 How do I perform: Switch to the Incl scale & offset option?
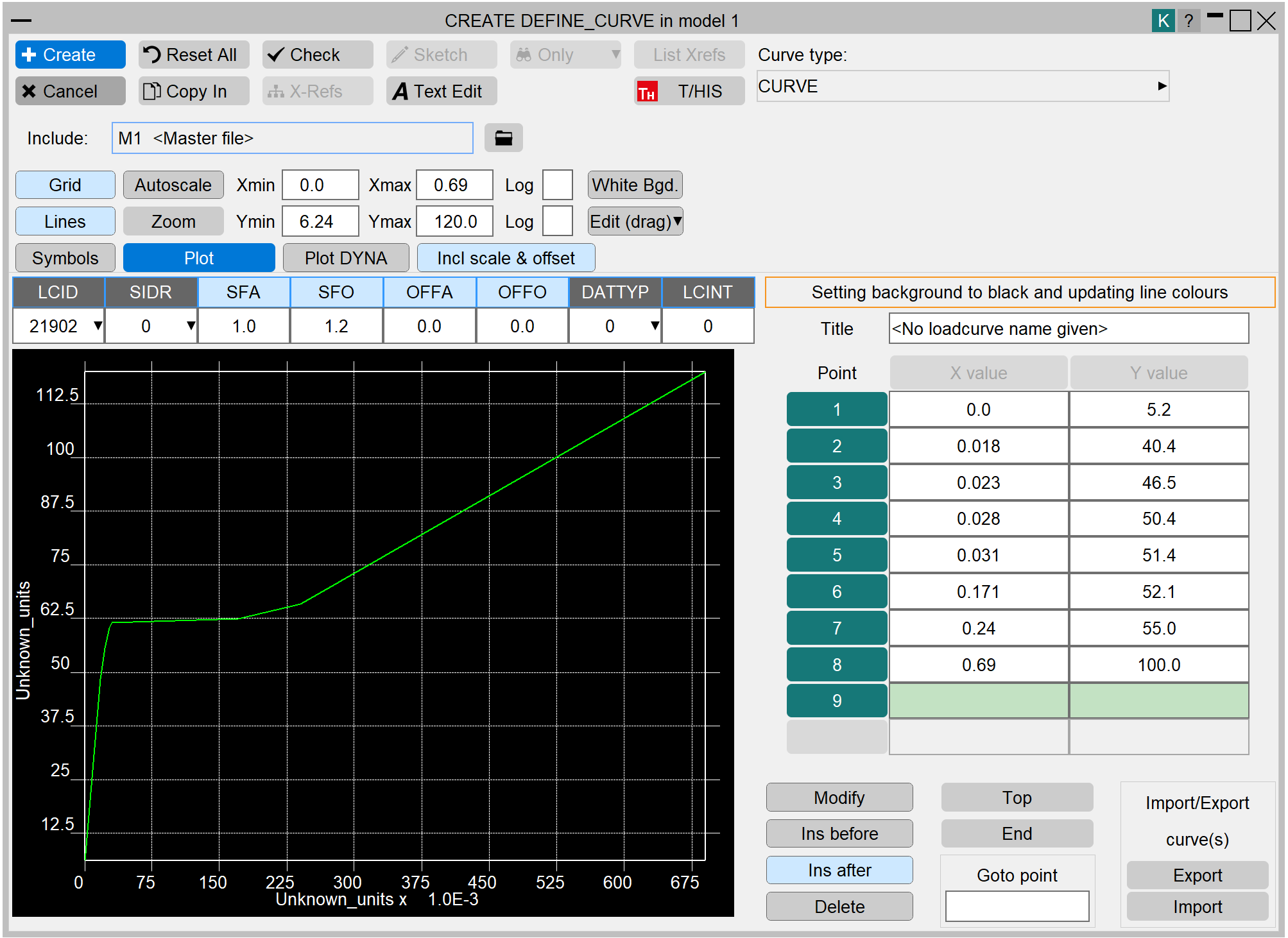coord(506,259)
